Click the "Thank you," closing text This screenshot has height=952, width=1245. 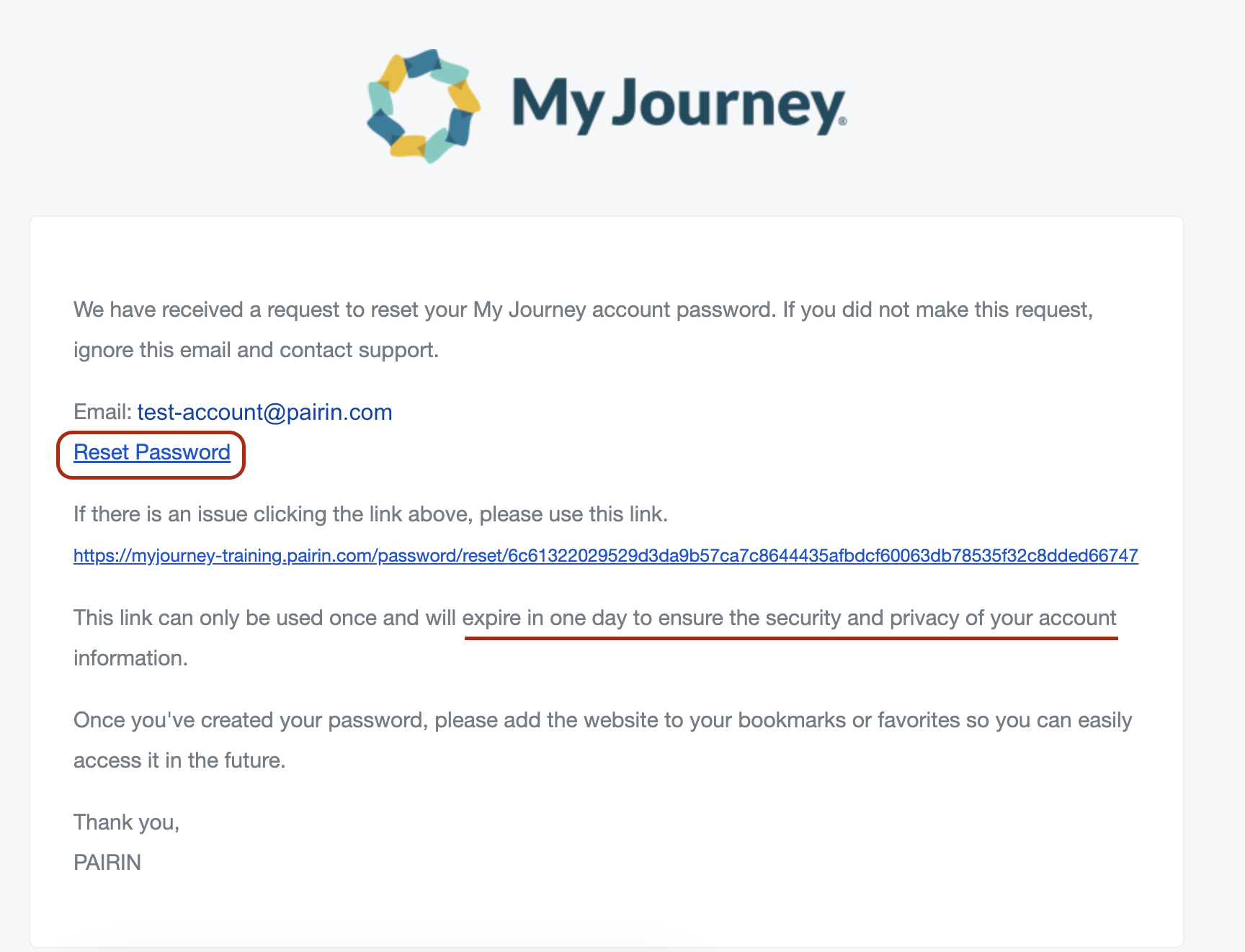pos(126,822)
